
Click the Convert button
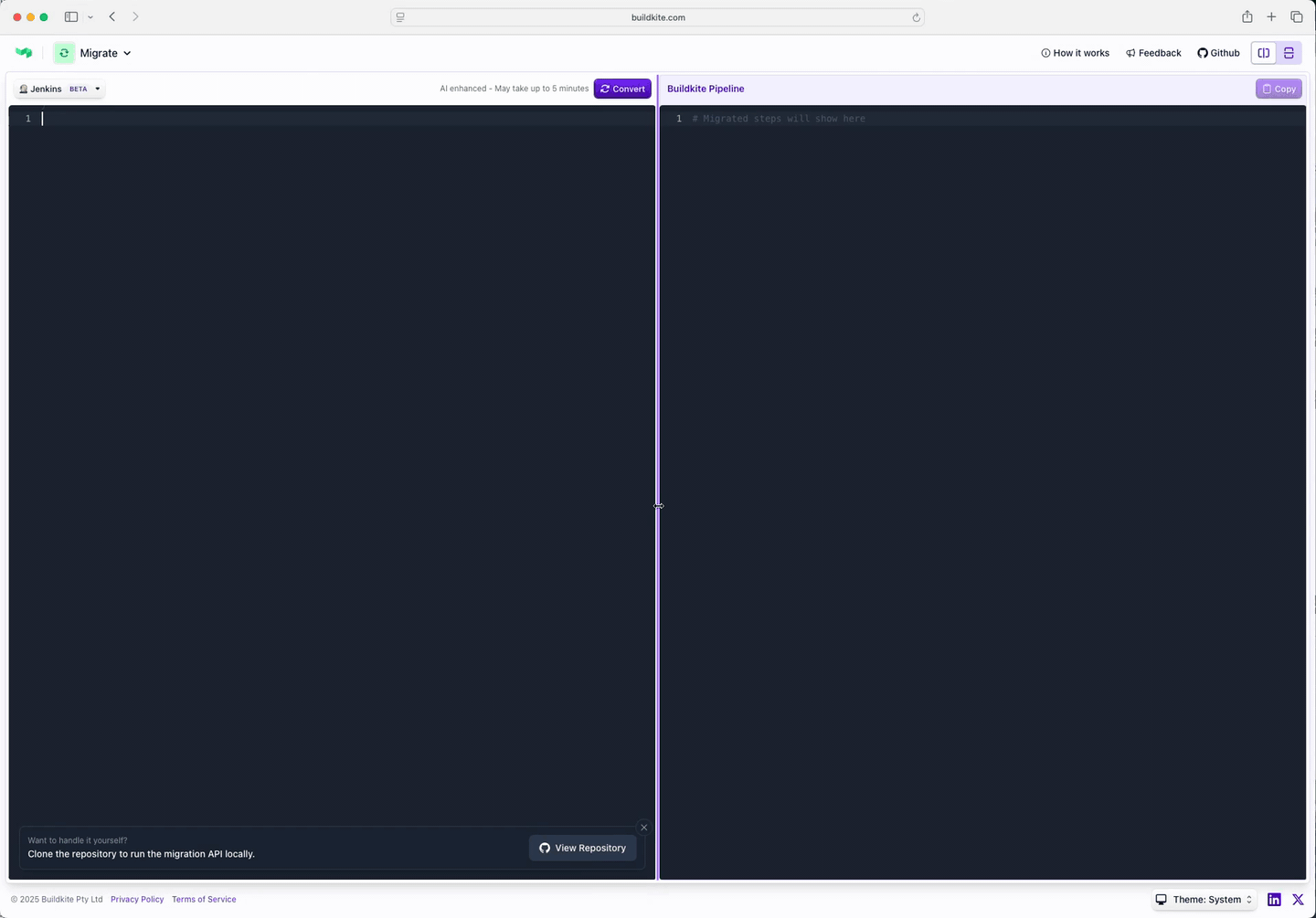622,89
